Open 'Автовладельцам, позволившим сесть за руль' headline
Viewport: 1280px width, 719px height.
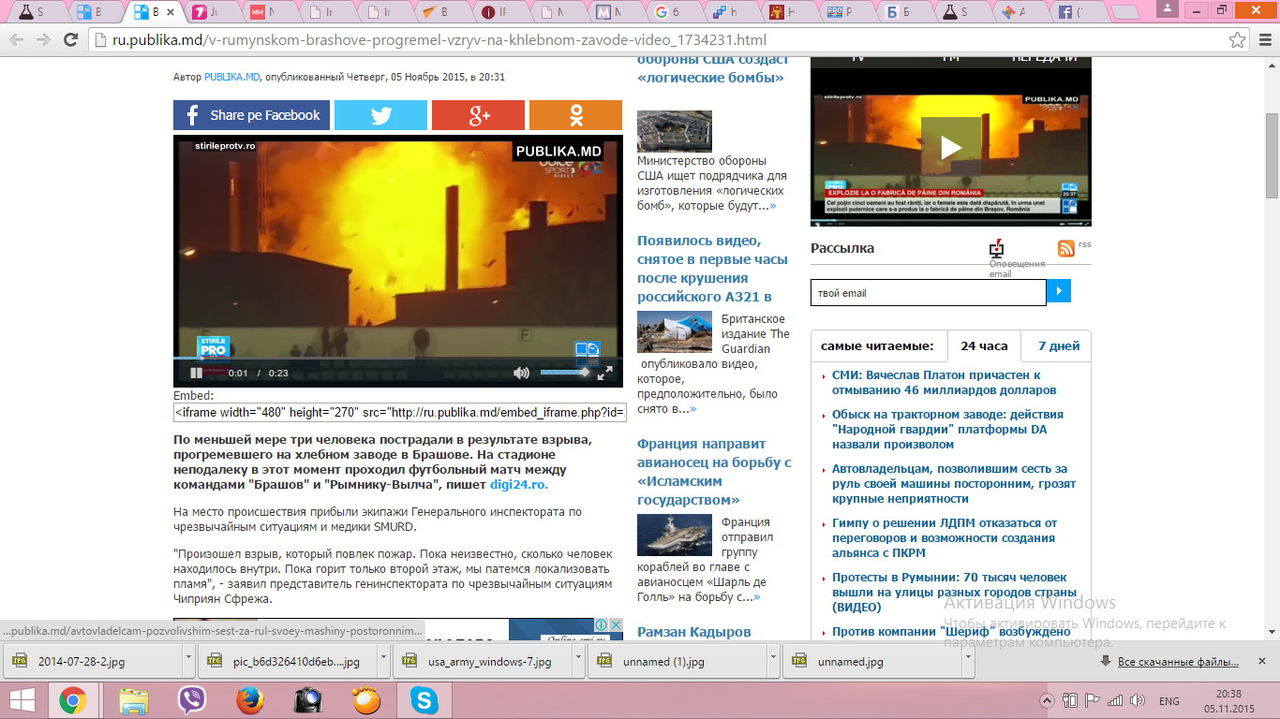coord(954,483)
